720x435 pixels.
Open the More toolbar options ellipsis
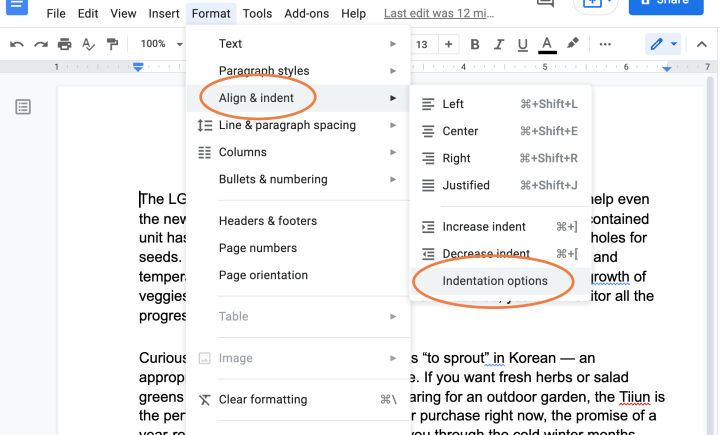click(x=605, y=44)
